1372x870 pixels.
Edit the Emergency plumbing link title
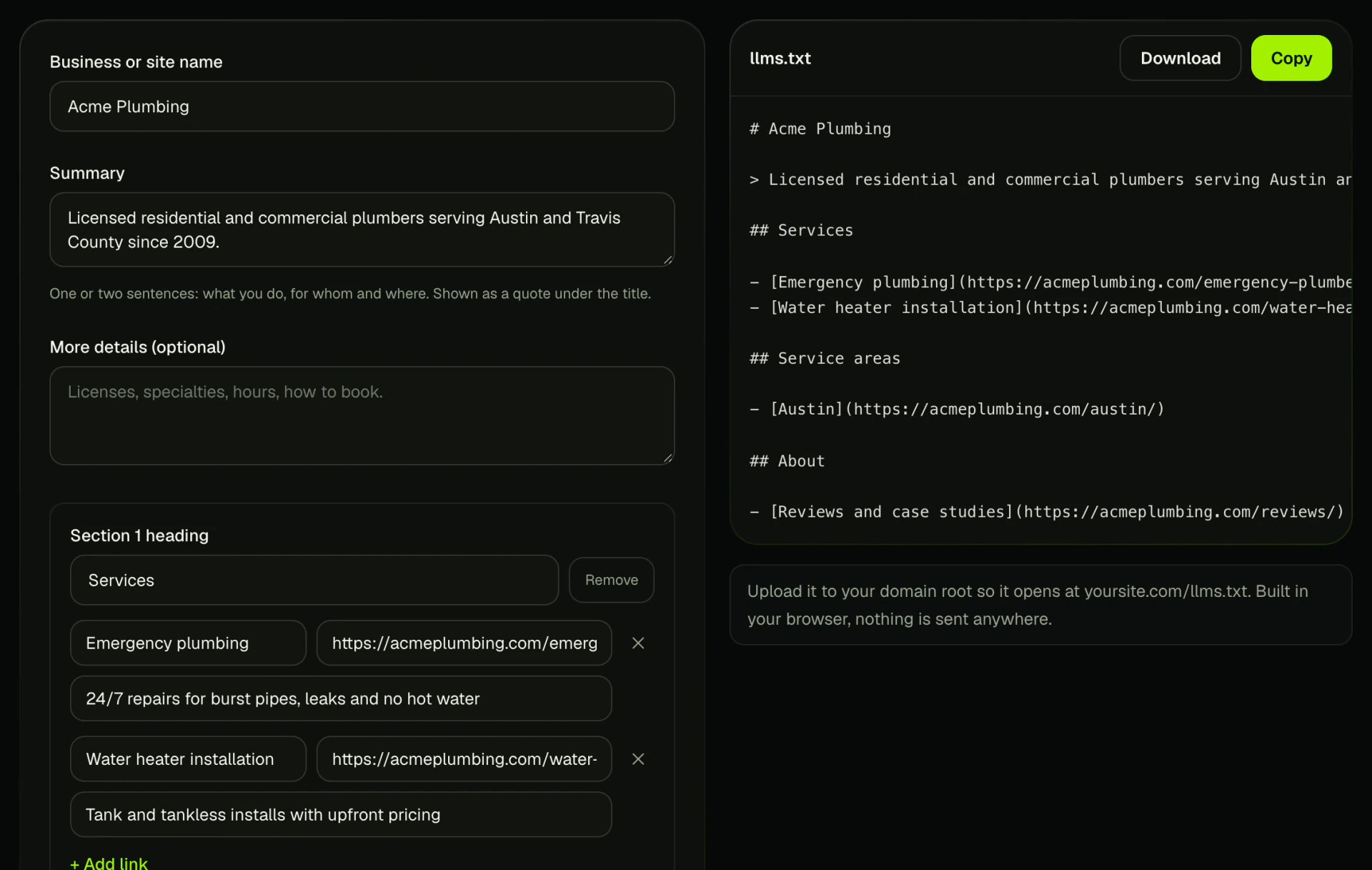pyautogui.click(x=189, y=643)
